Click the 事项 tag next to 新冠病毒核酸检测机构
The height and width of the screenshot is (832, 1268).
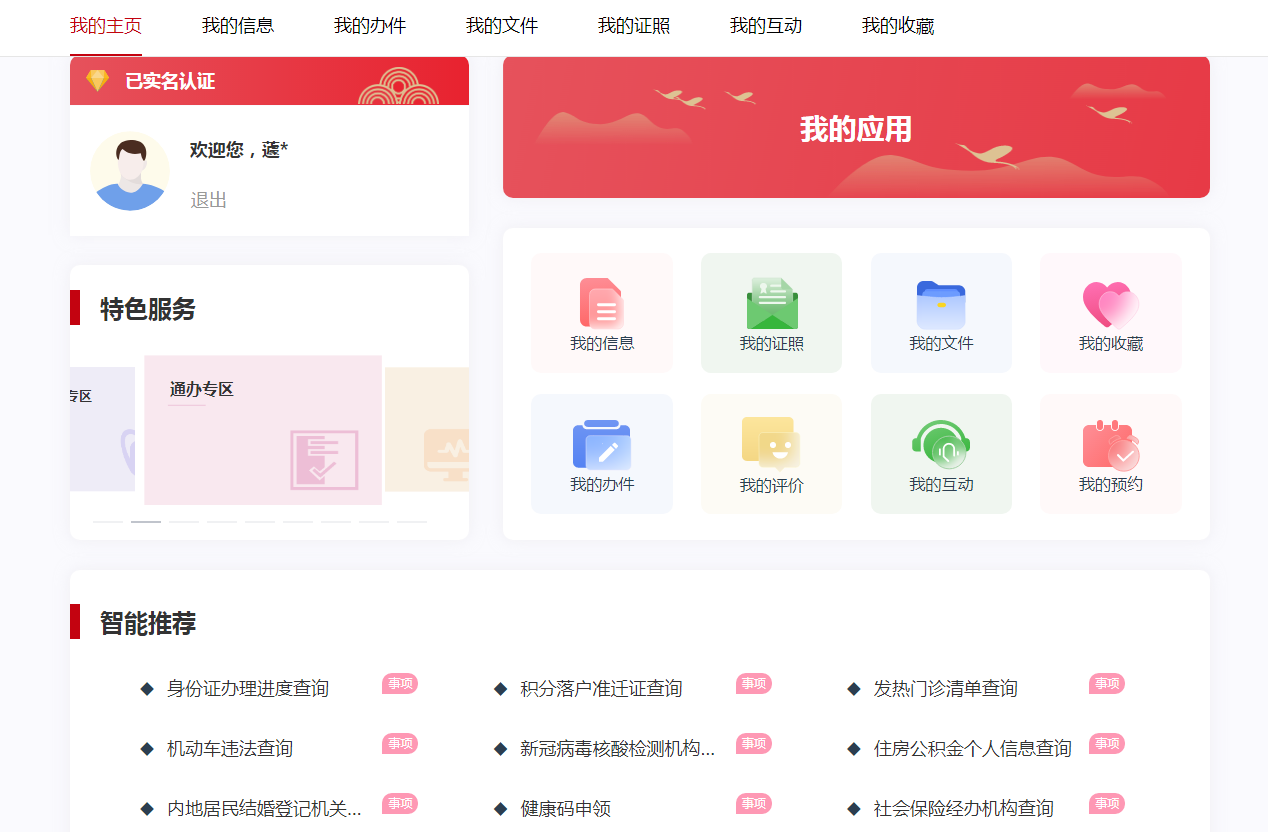754,744
